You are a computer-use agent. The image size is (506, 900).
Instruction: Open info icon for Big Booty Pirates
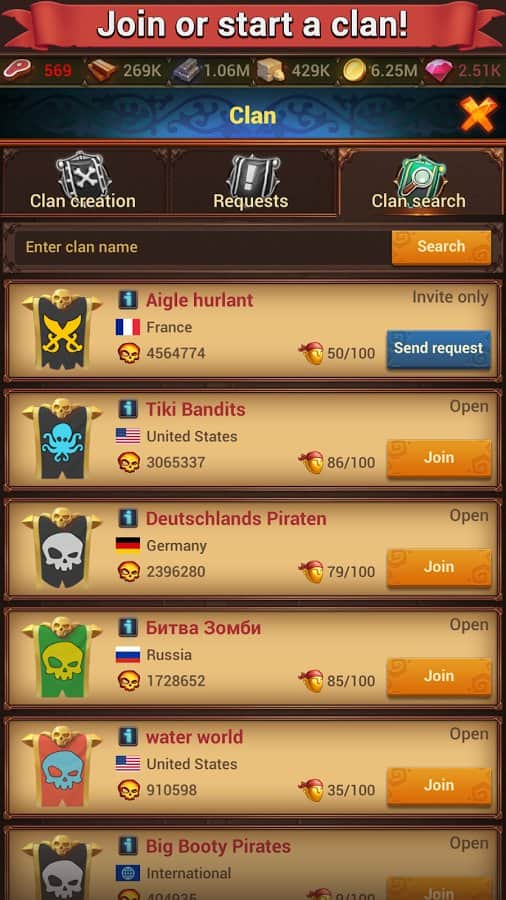[x=127, y=845]
